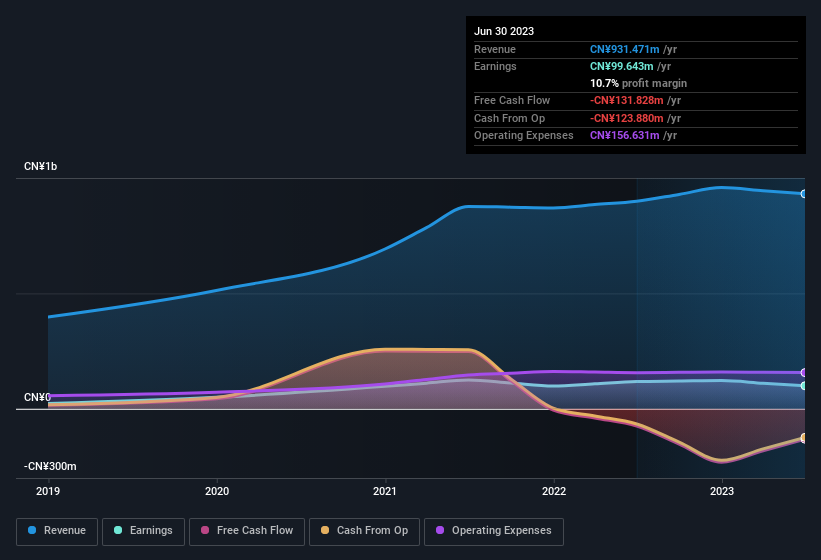The image size is (821, 560).
Task: Toggle the Revenue legend button
Action: (x=57, y=531)
